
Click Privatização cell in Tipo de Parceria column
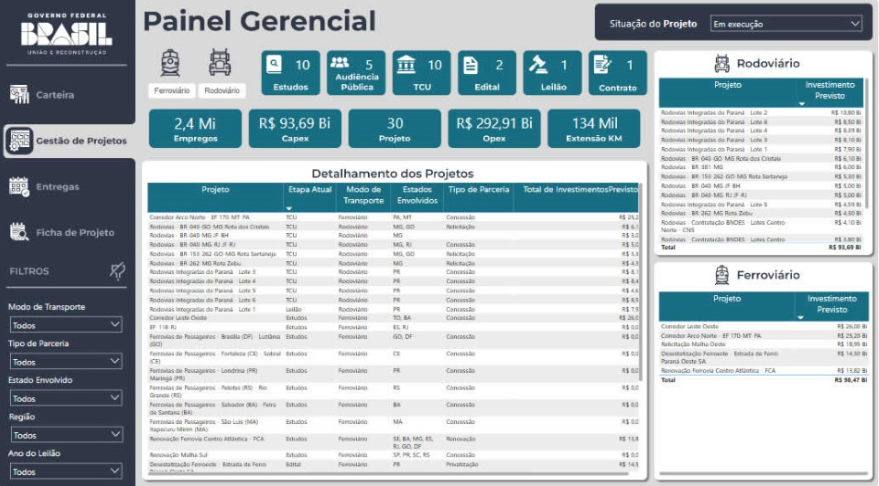[462, 465]
